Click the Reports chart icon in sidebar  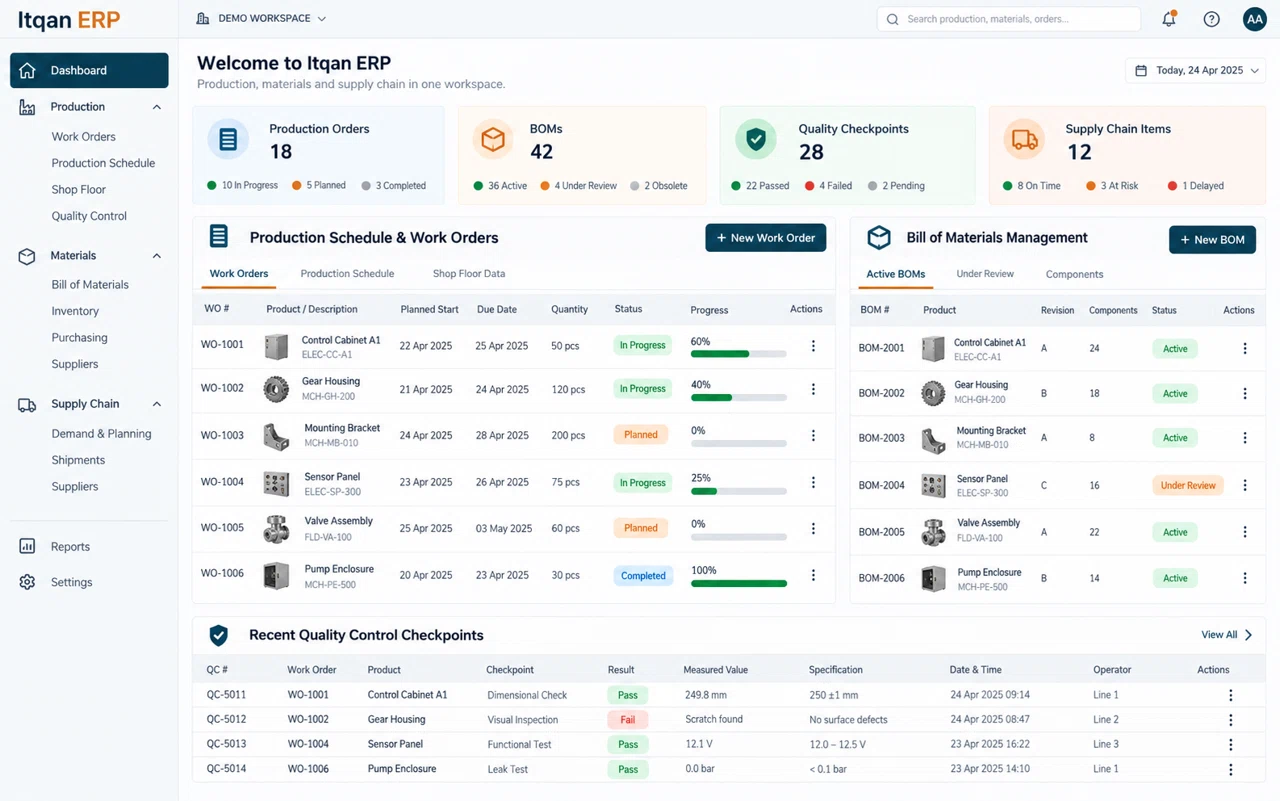27,546
